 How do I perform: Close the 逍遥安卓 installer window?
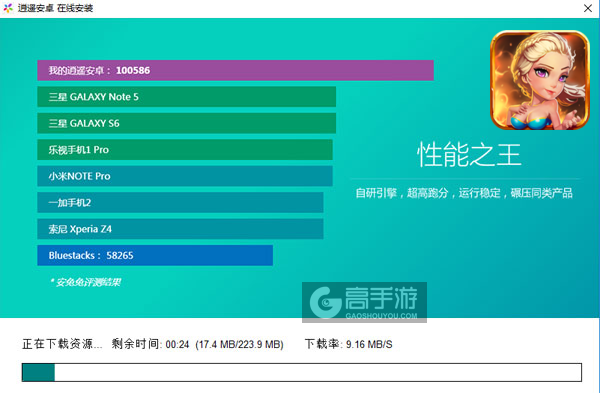[588, 8]
